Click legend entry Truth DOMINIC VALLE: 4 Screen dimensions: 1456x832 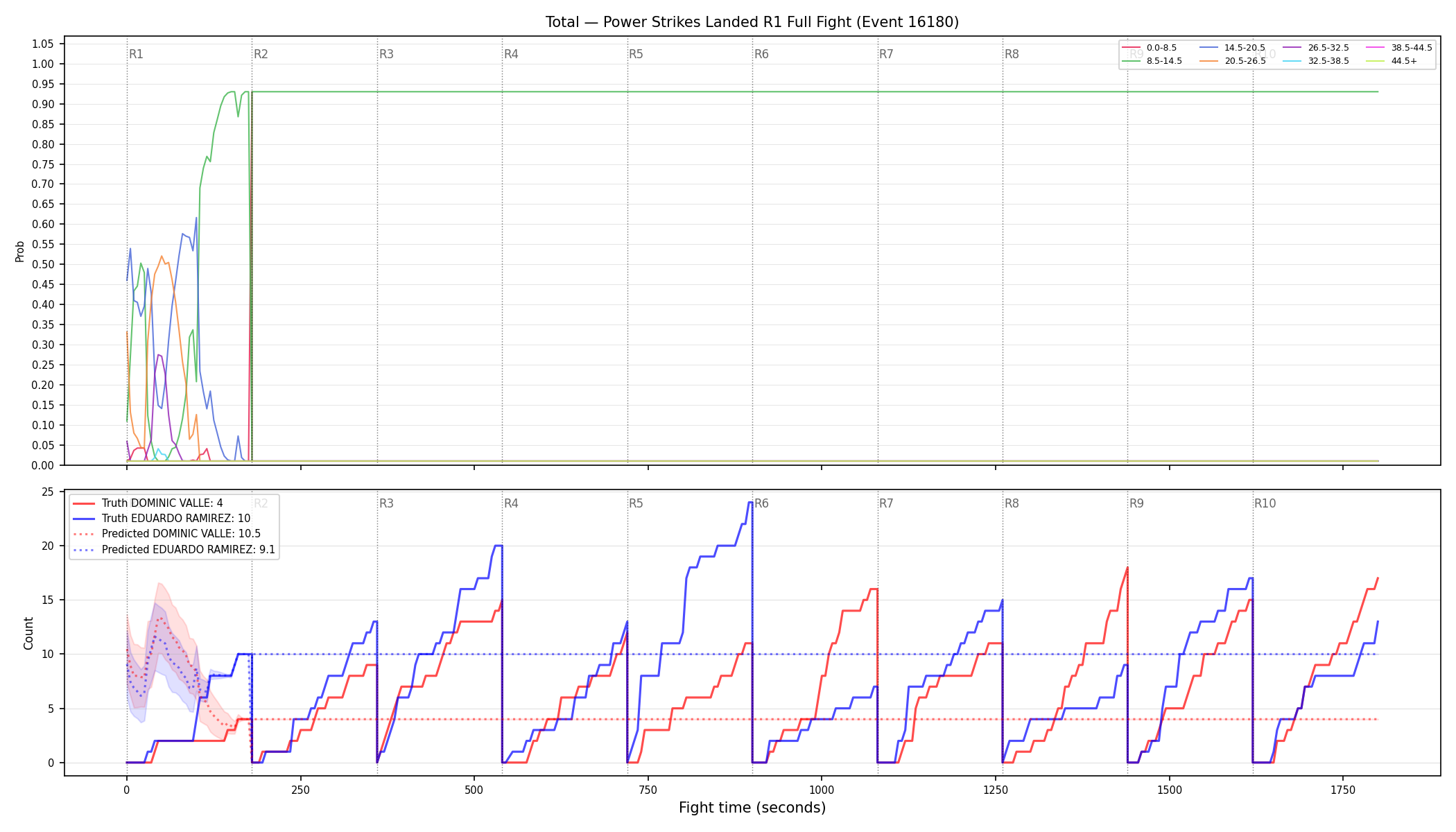148,503
